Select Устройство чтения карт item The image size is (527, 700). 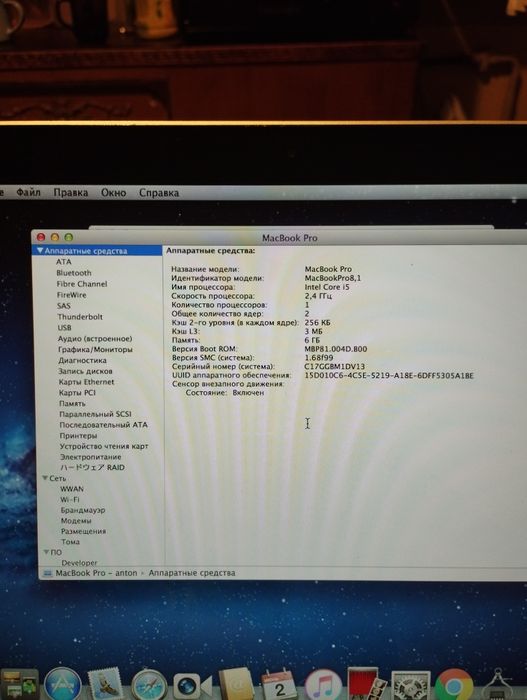tap(104, 446)
